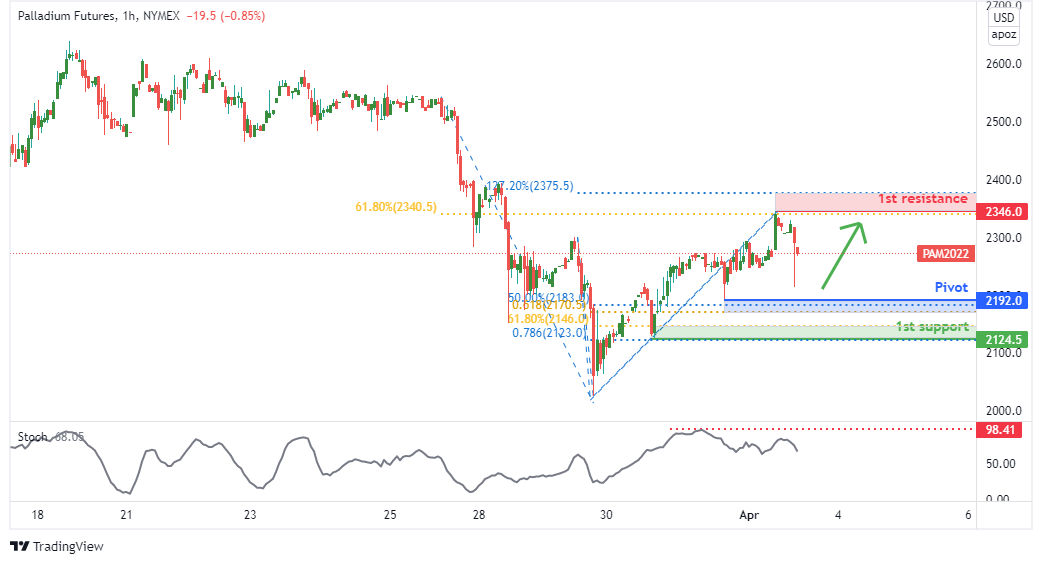Select the 2192.0 blue pivot price tag
This screenshot has width=1042, height=564.
[x=1003, y=300]
